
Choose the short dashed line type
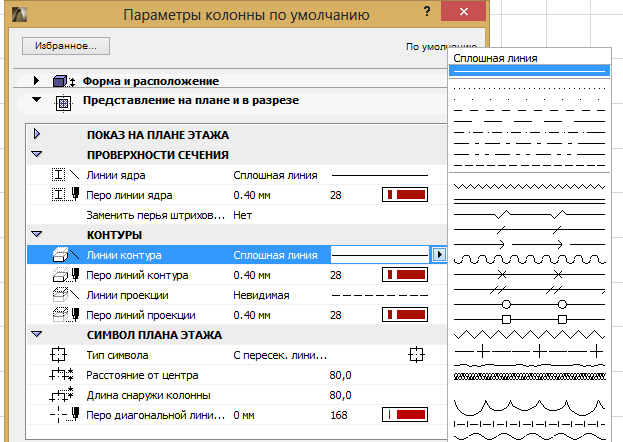point(529,110)
